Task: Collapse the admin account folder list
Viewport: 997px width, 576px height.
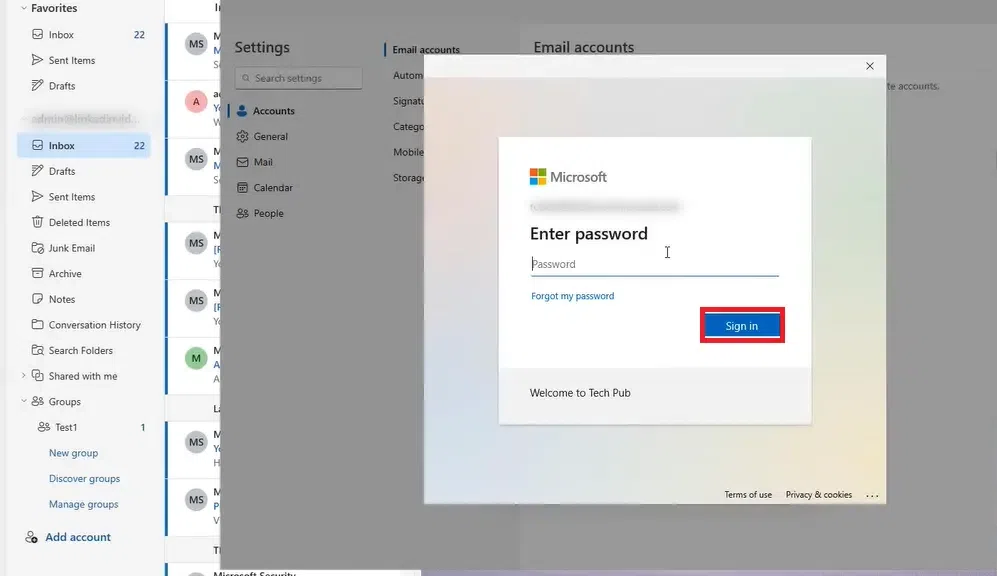Action: (24, 119)
